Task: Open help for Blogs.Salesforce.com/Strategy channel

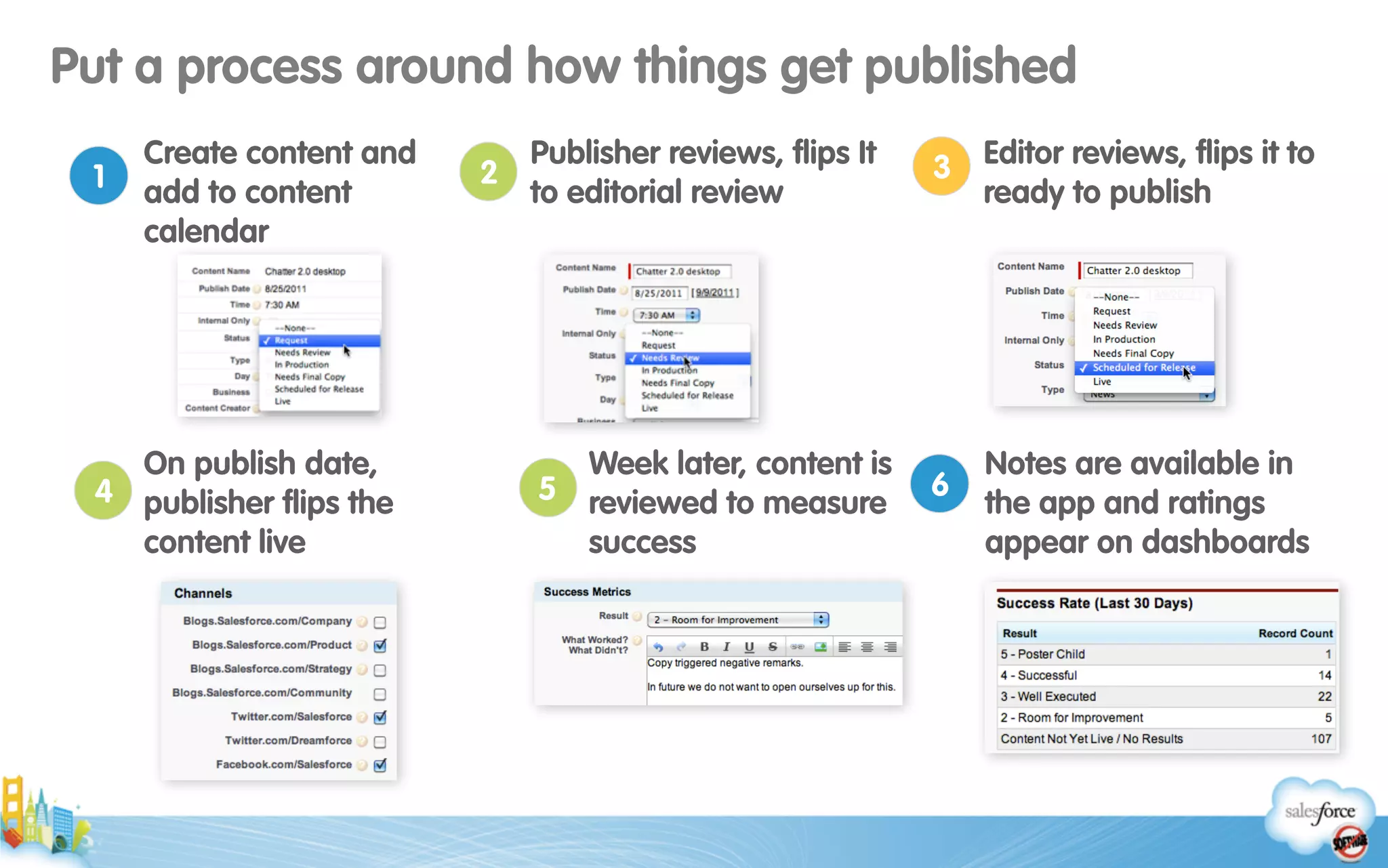Action: (363, 669)
